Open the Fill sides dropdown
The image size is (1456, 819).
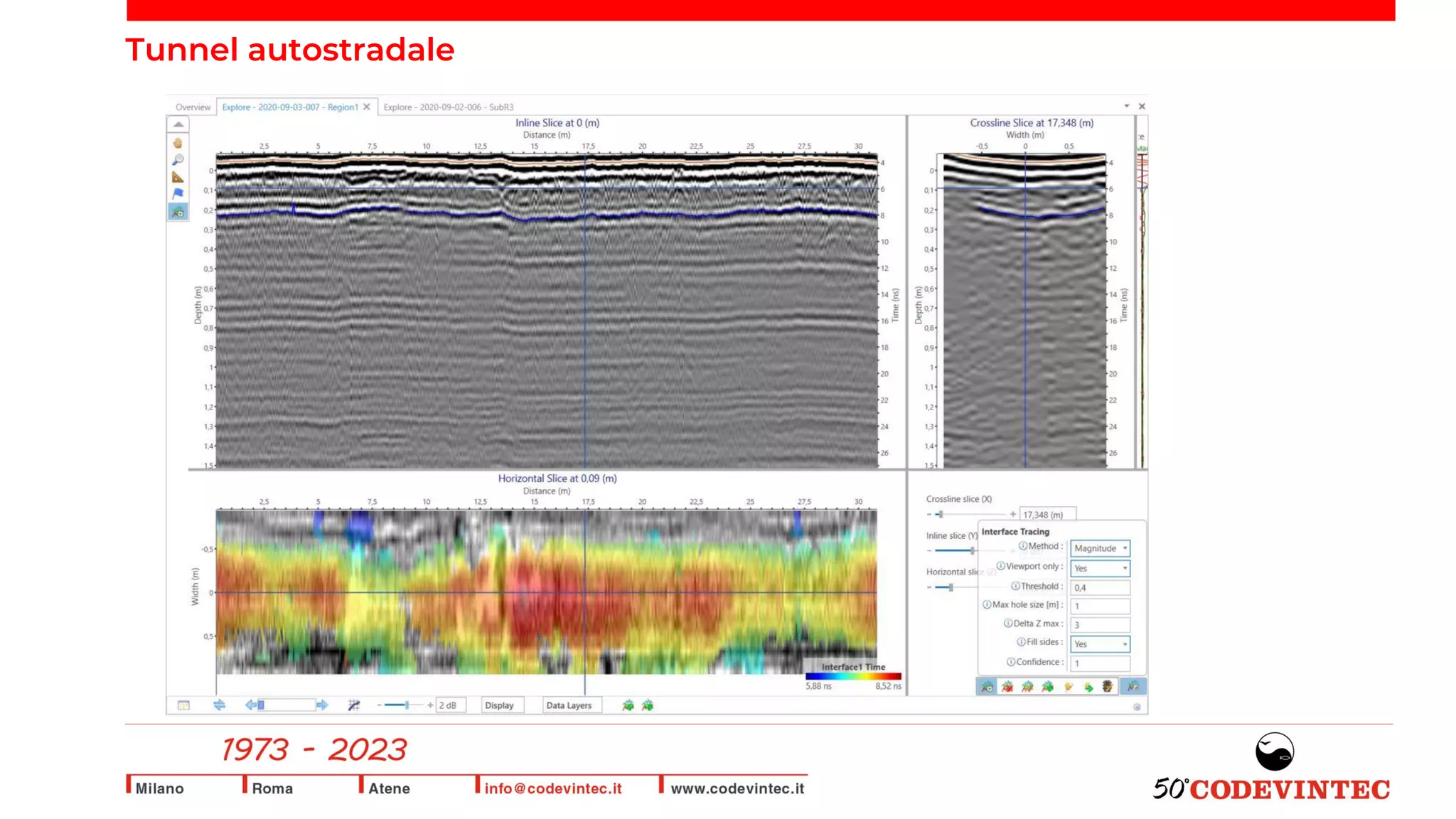[x=1100, y=644]
